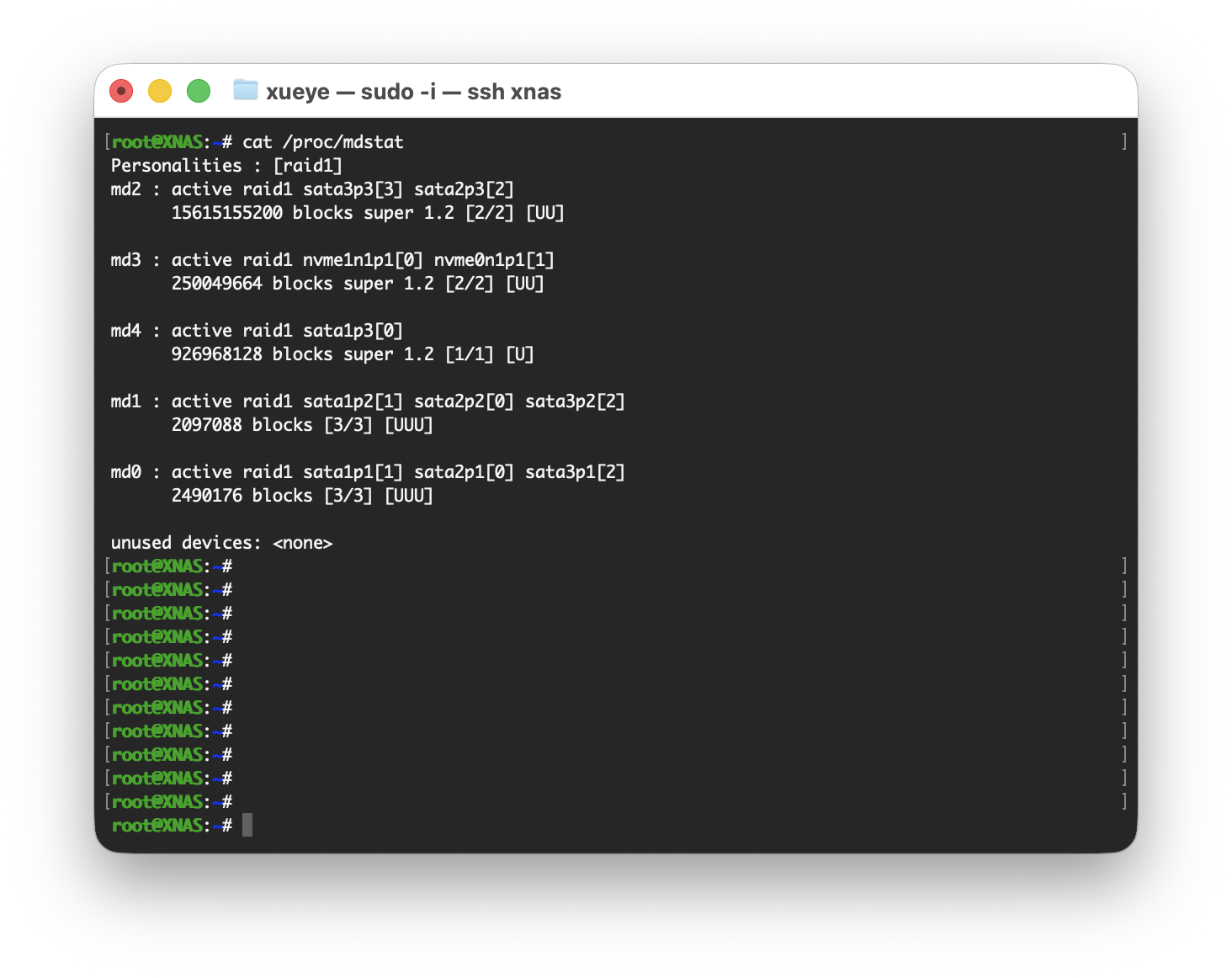
Task: Minimize the terminal with the yellow button
Action: point(160,91)
